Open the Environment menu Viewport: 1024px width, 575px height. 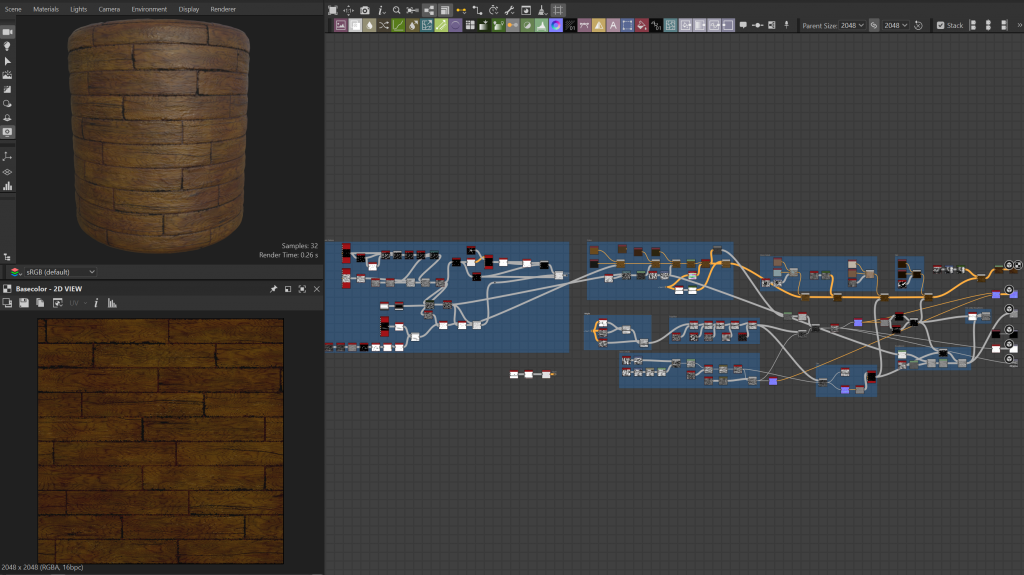click(x=149, y=8)
